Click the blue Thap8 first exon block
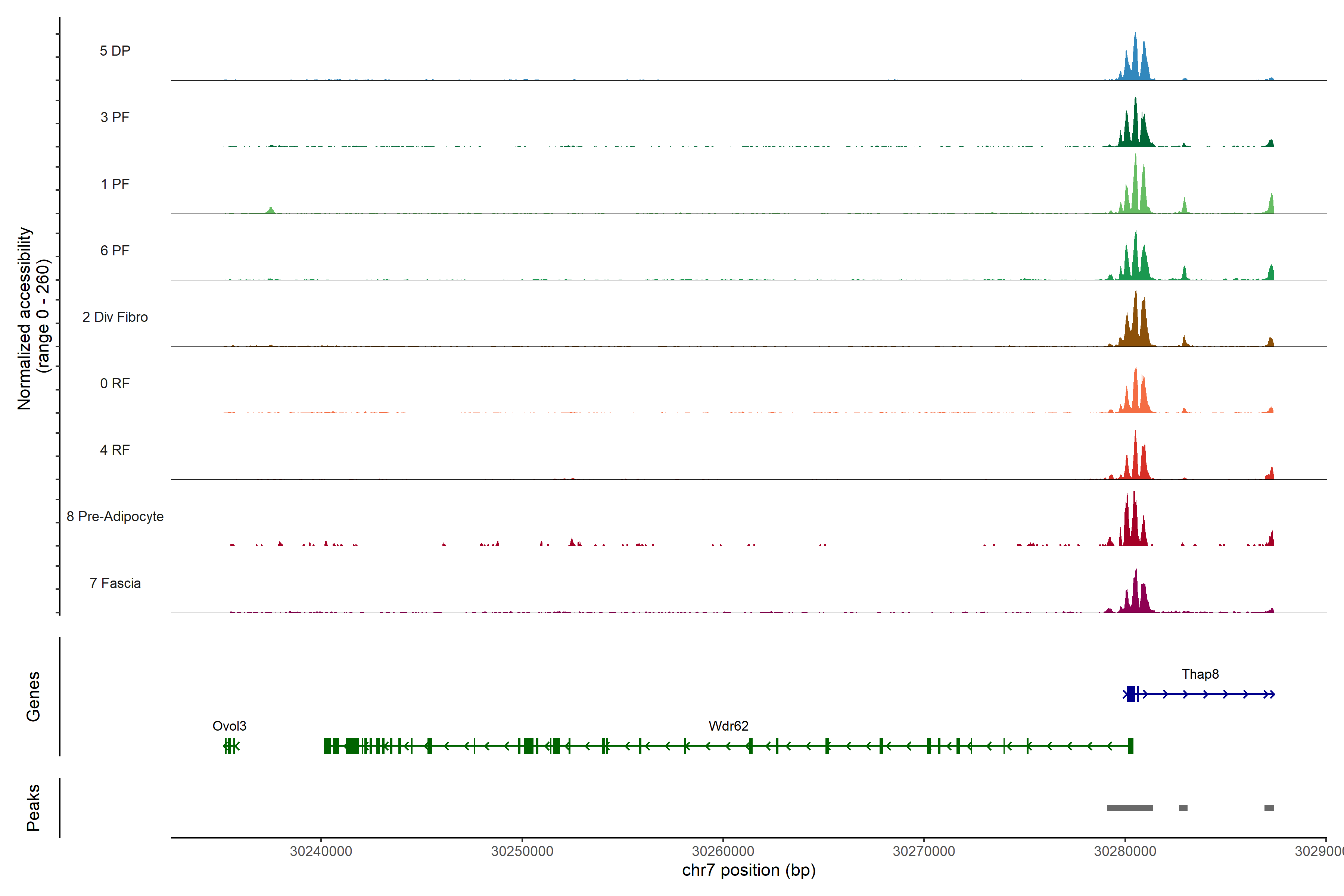The height and width of the screenshot is (896, 1344). click(1130, 694)
